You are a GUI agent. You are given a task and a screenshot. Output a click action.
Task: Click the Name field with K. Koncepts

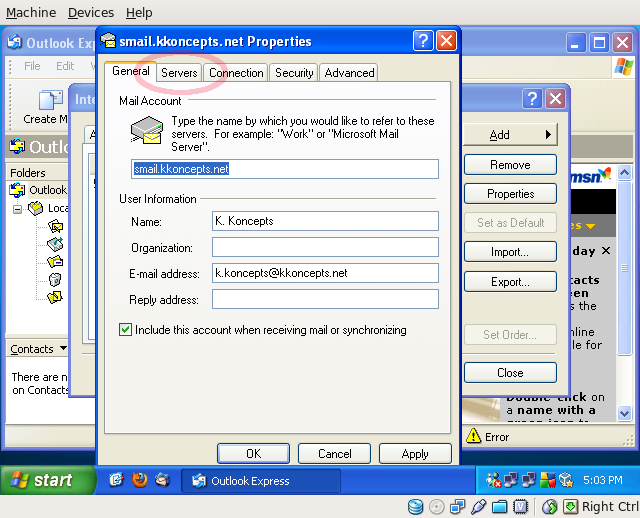(325, 221)
